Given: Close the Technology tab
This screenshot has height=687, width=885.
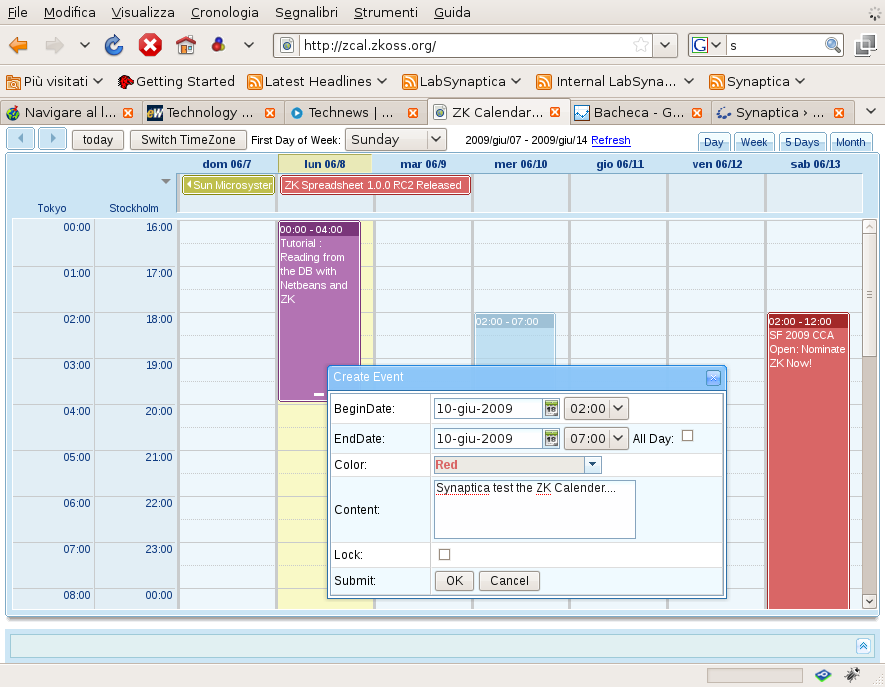Looking at the screenshot, I should [x=270, y=113].
